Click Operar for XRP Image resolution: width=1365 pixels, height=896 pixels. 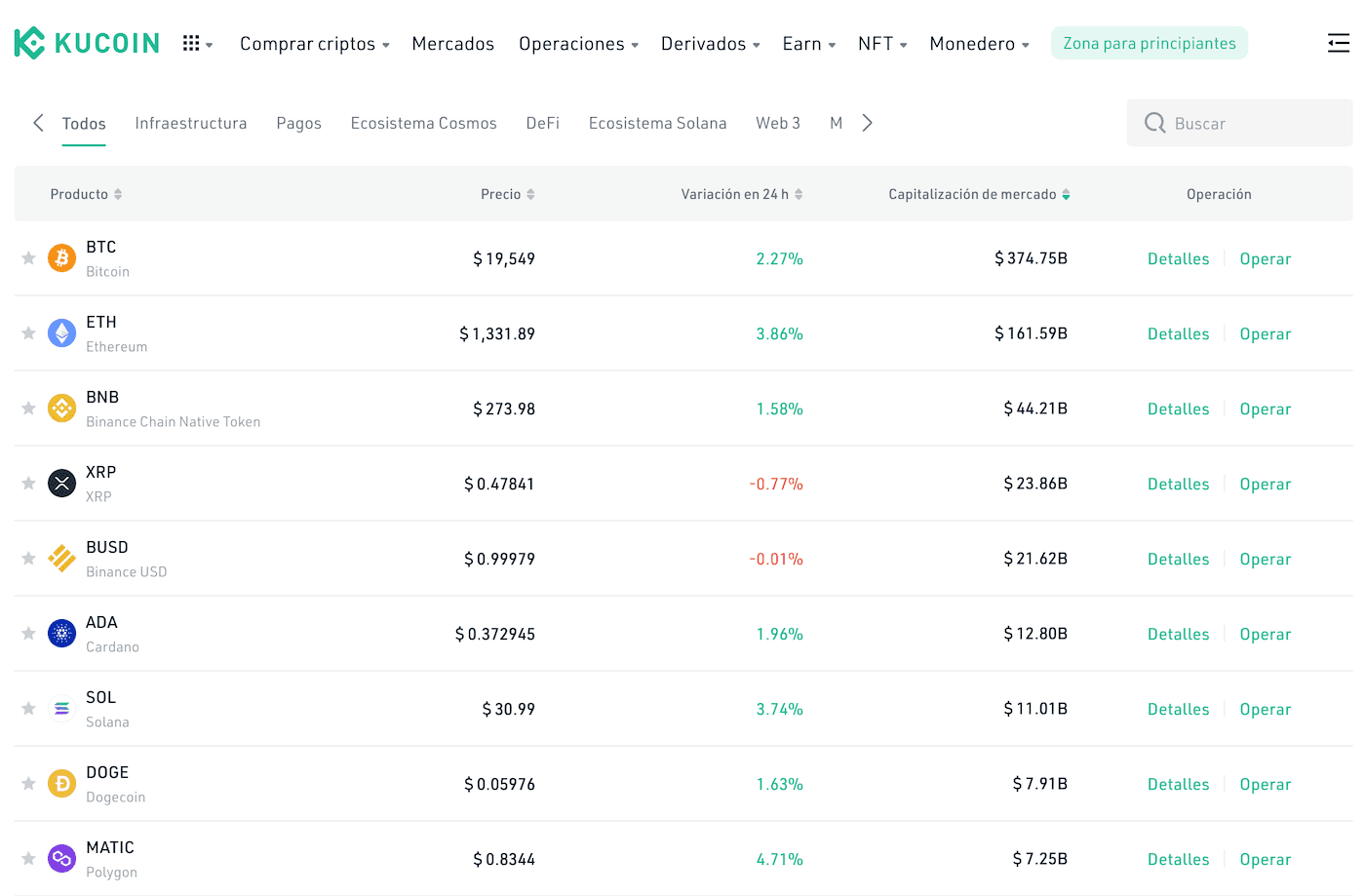pos(1266,485)
